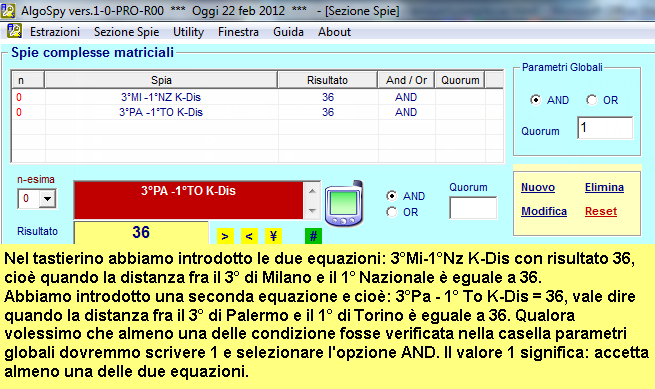The width and height of the screenshot is (655, 389).
Task: Click the yellow less-than symbol button
Action: click(249, 236)
